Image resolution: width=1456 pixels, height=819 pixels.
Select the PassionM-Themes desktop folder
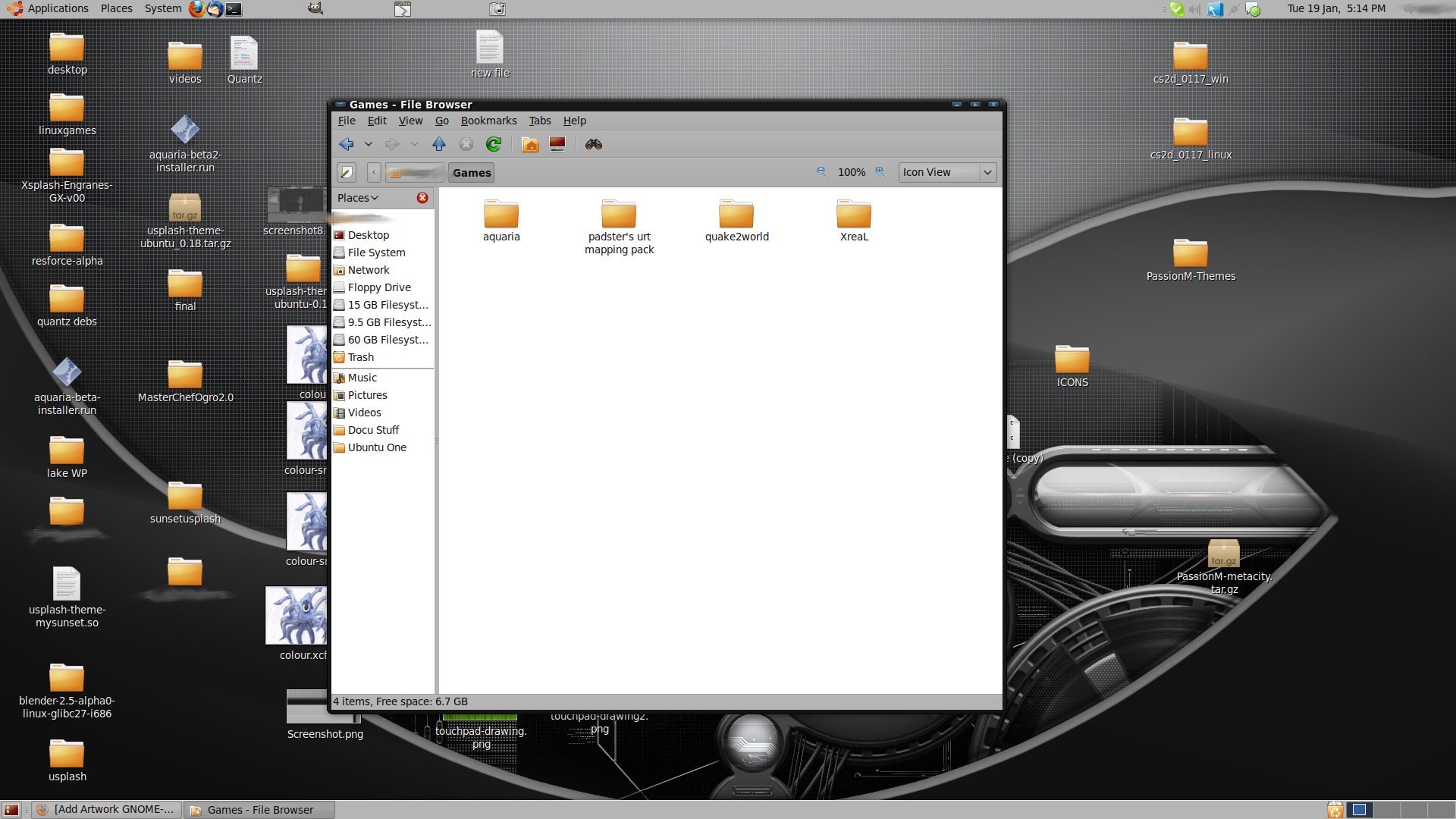coord(1191,260)
